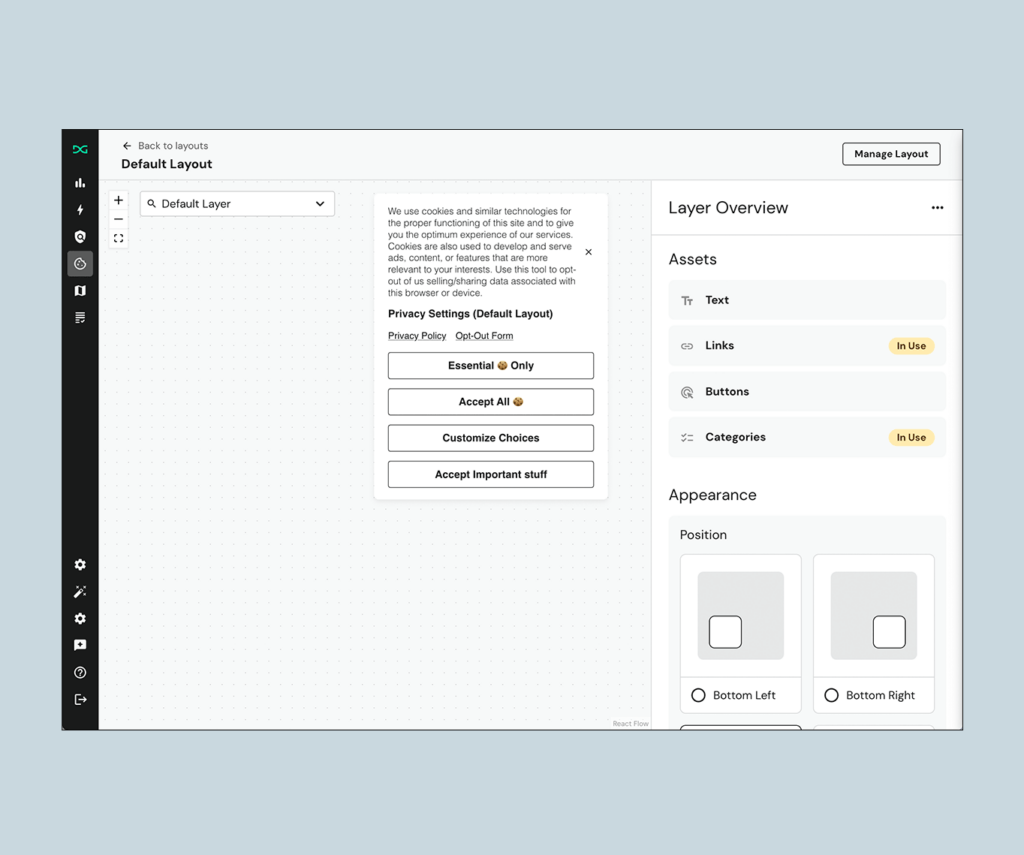This screenshot has height=855, width=1024.
Task: Toggle the Links asset marked In Use
Action: 806,345
